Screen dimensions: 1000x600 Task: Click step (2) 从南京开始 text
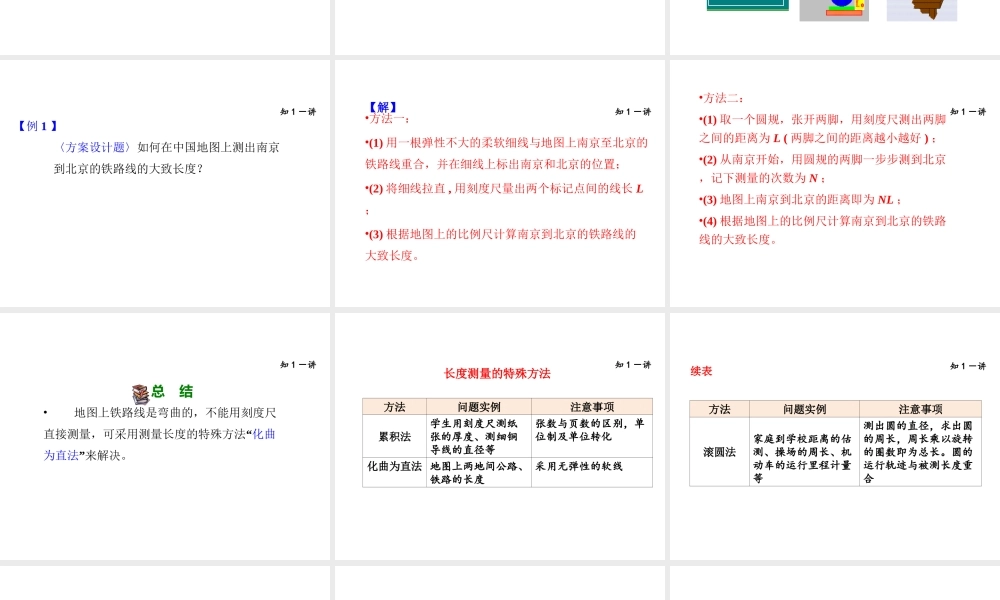coord(822,168)
